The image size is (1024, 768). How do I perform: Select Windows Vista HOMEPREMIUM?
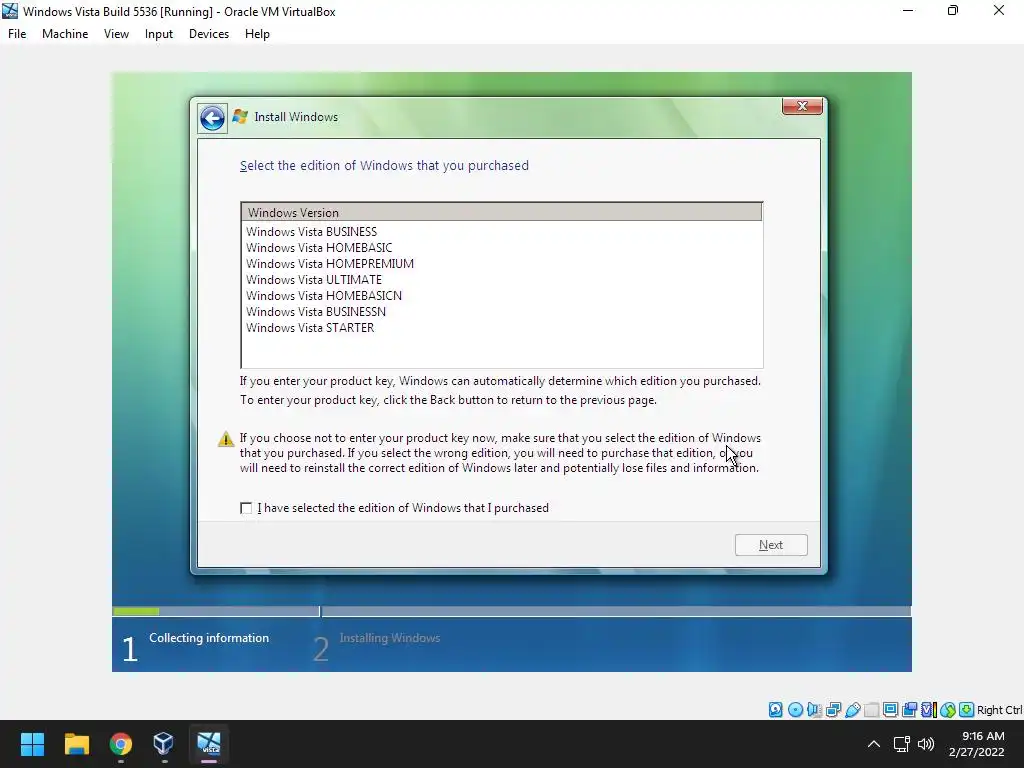click(x=501, y=264)
